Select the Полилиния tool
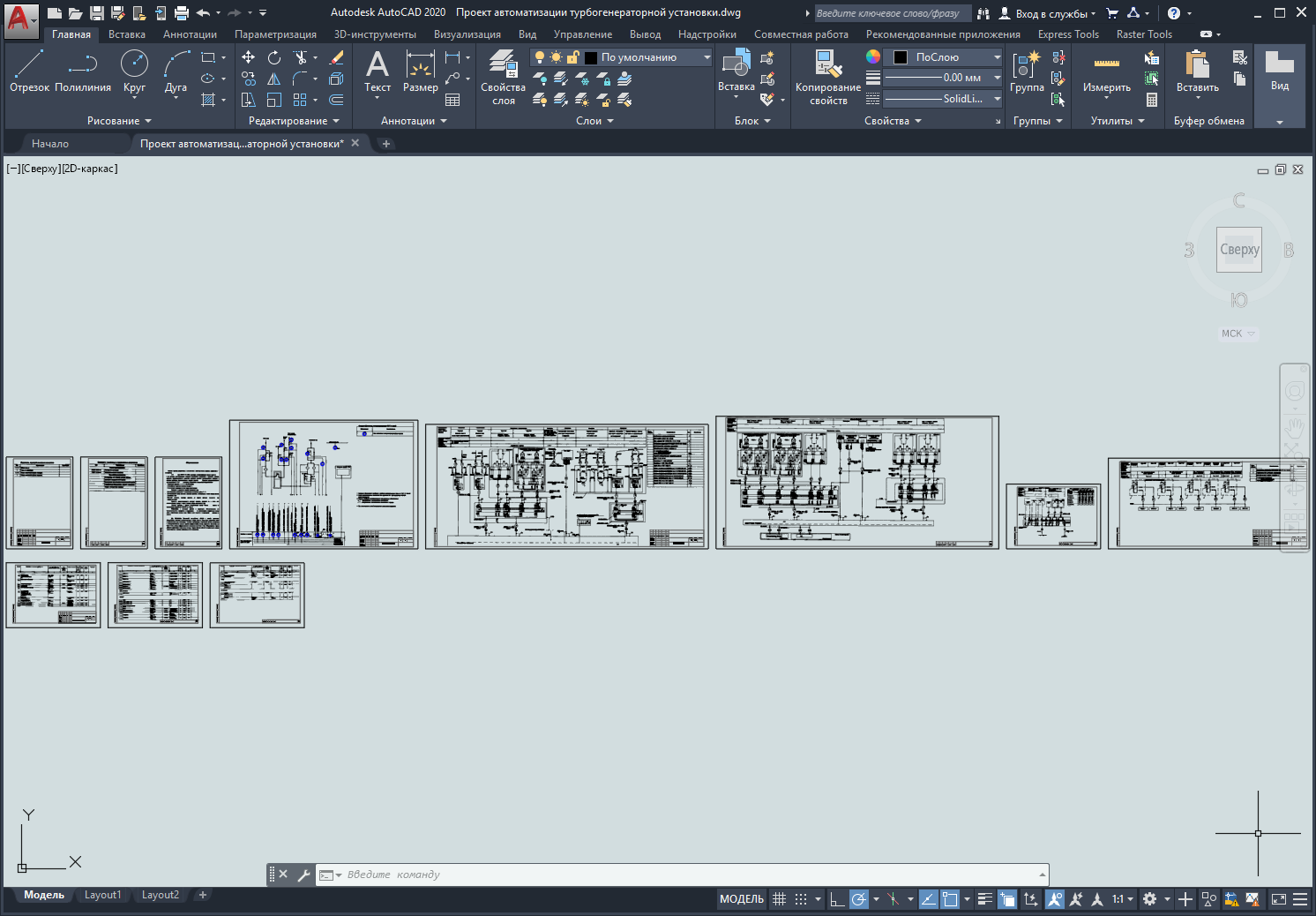Image resolution: width=1316 pixels, height=916 pixels. tap(83, 71)
